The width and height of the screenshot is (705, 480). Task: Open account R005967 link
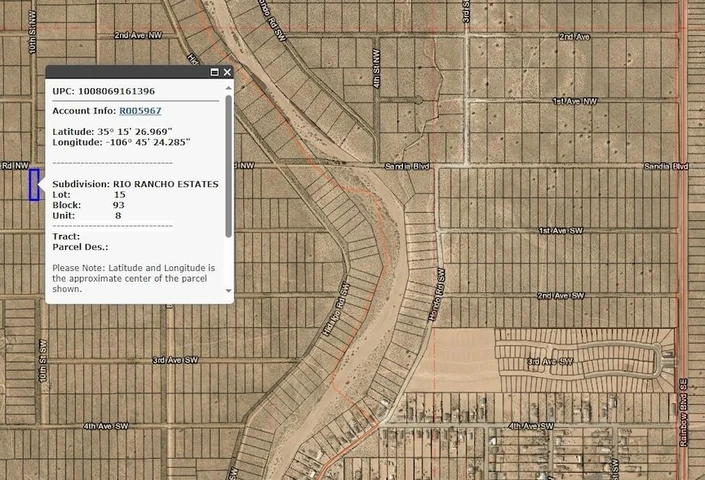pyautogui.click(x=140, y=111)
